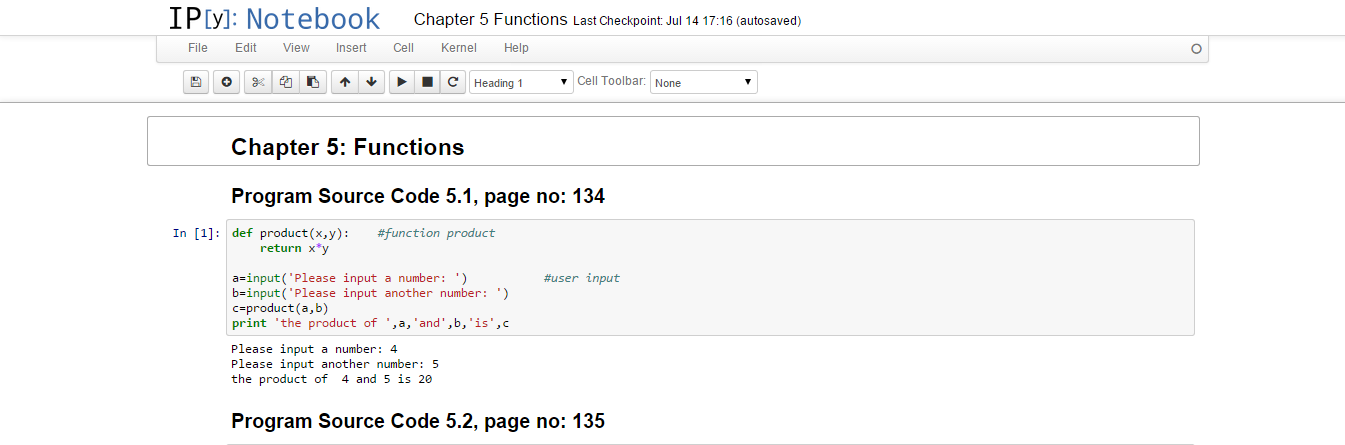Click the Save notebook icon
This screenshot has height=445, width=1345.
pos(196,82)
